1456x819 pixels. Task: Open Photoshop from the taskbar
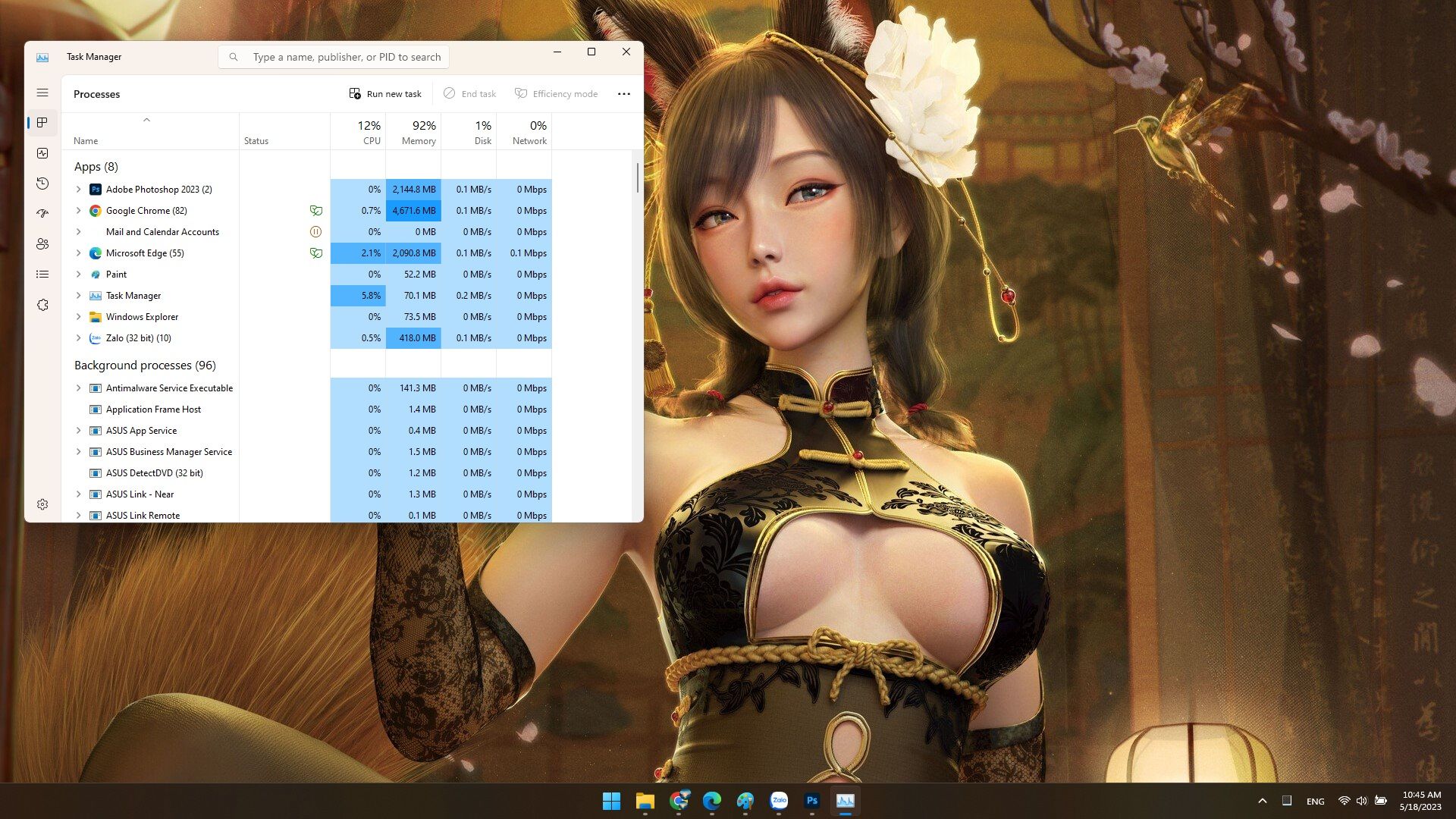[812, 801]
